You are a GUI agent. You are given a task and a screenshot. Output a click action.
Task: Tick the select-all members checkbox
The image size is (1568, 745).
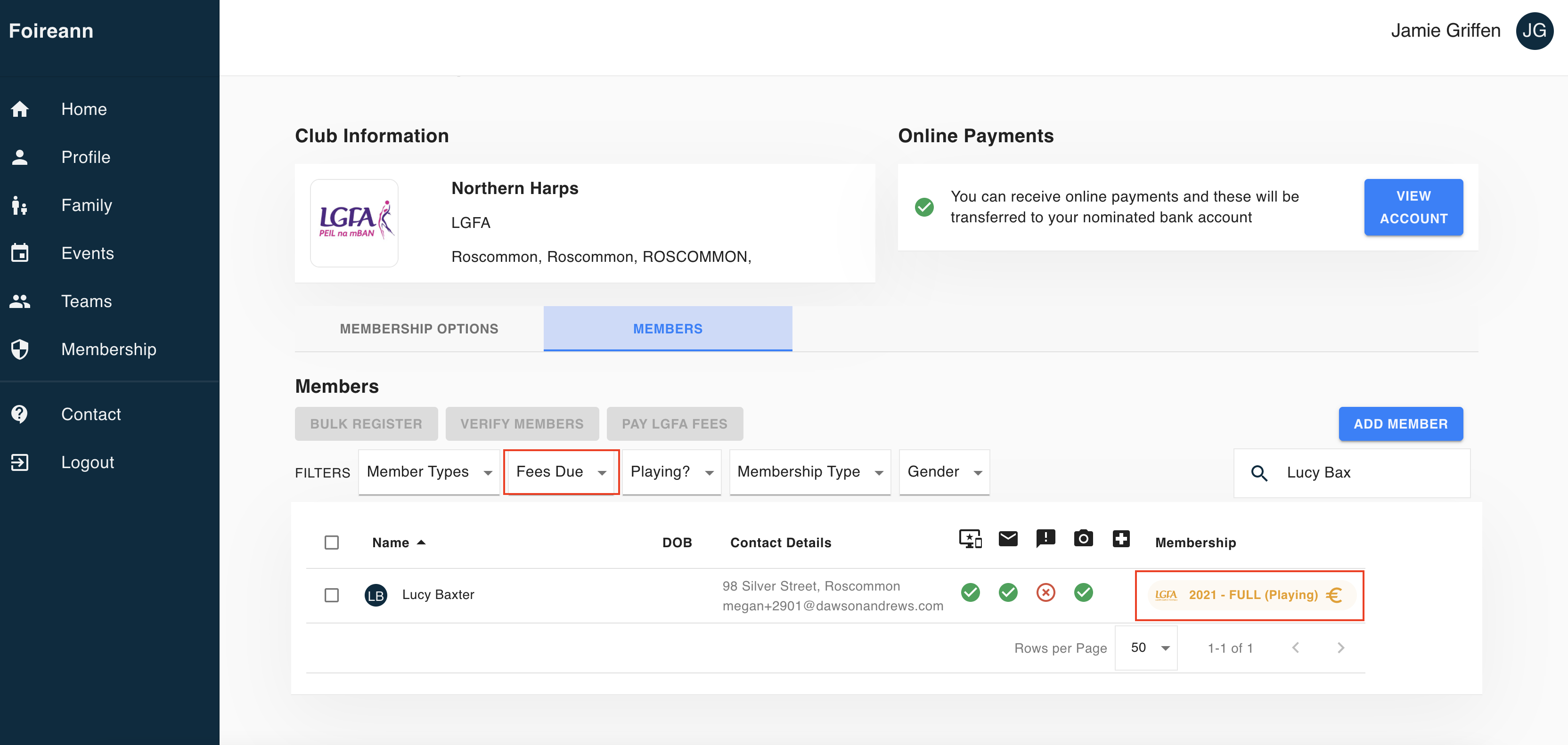click(x=331, y=542)
